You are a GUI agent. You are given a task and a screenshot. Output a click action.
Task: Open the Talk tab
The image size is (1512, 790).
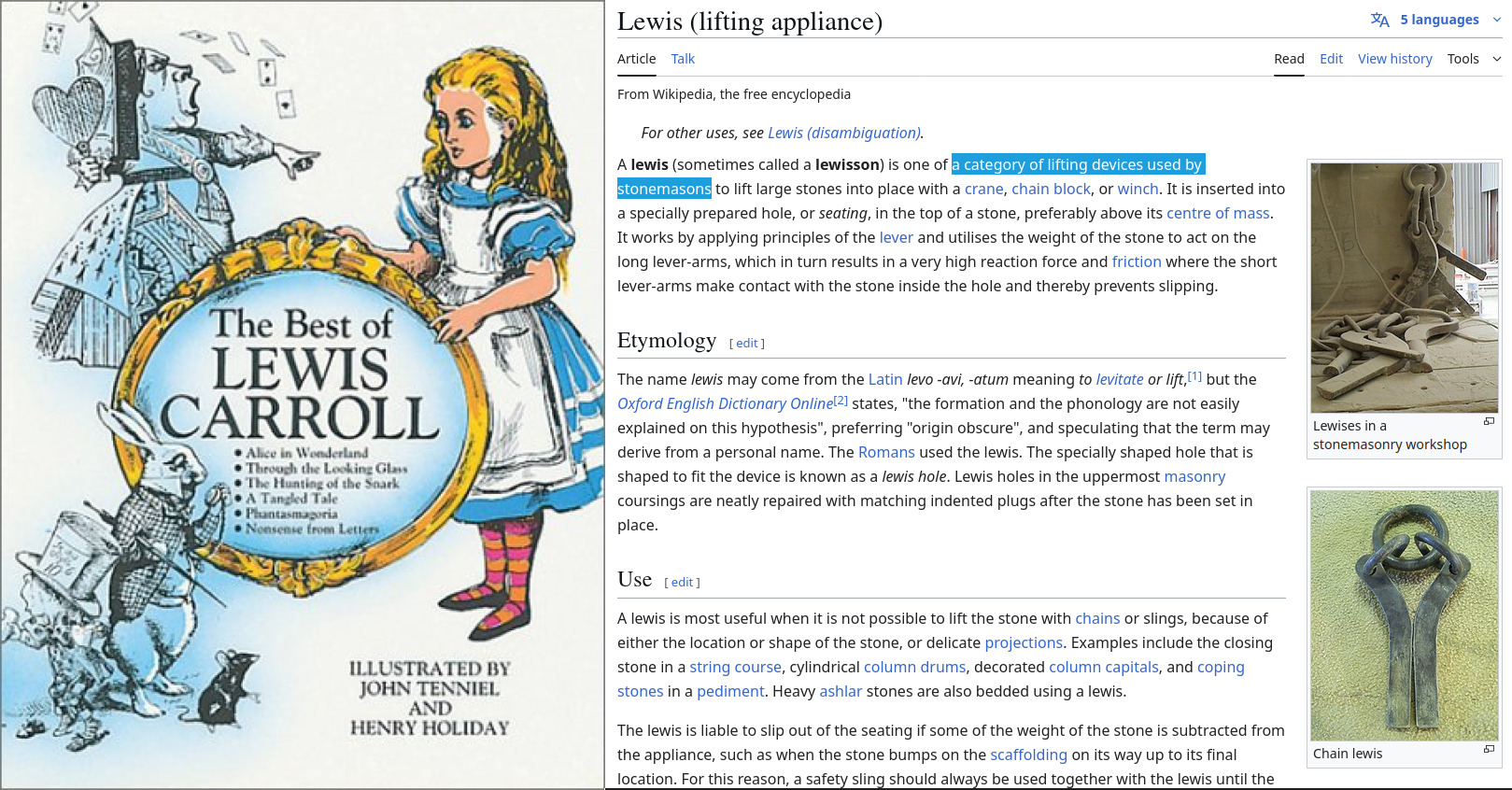(x=683, y=59)
